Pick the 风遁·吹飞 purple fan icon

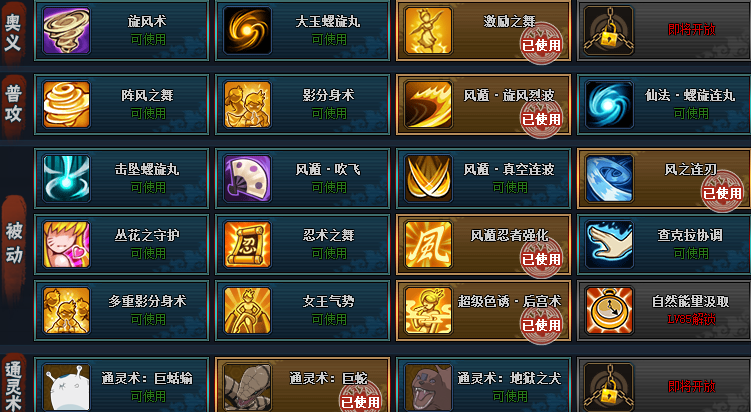[x=247, y=178]
